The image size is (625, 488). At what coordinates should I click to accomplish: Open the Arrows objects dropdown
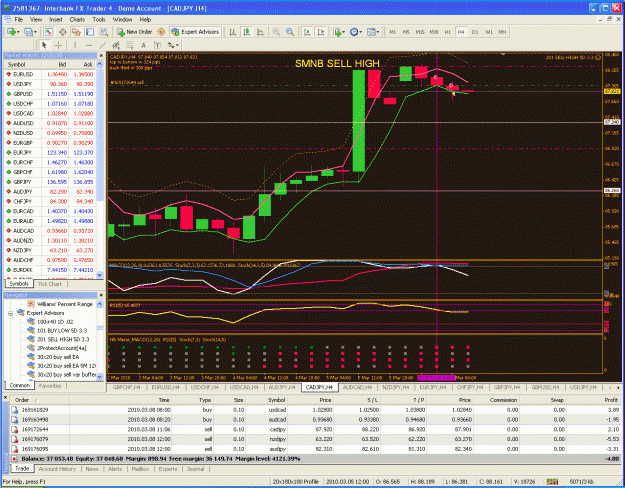[x=173, y=45]
